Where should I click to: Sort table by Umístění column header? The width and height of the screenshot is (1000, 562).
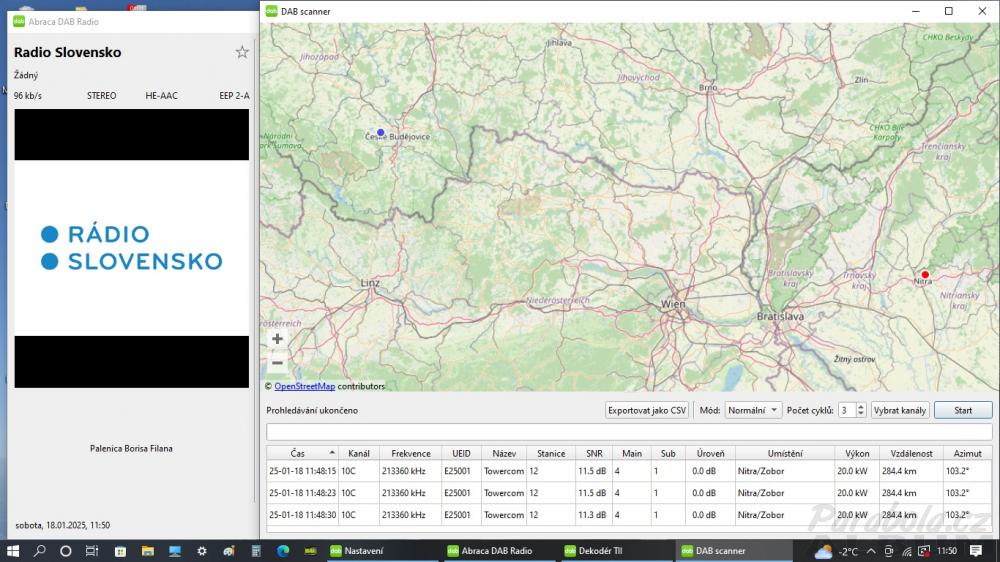784,454
